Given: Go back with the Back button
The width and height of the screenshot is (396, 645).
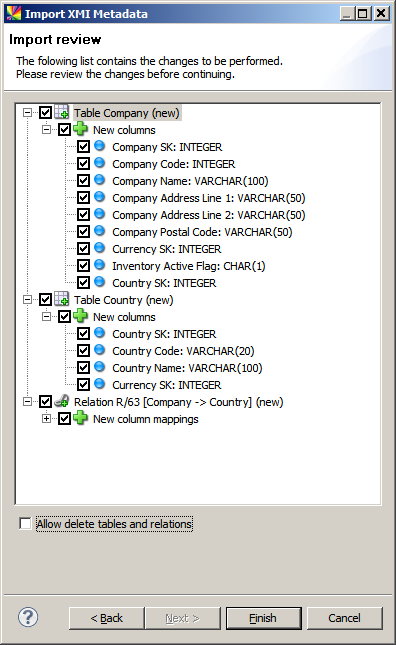Looking at the screenshot, I should coord(107,618).
